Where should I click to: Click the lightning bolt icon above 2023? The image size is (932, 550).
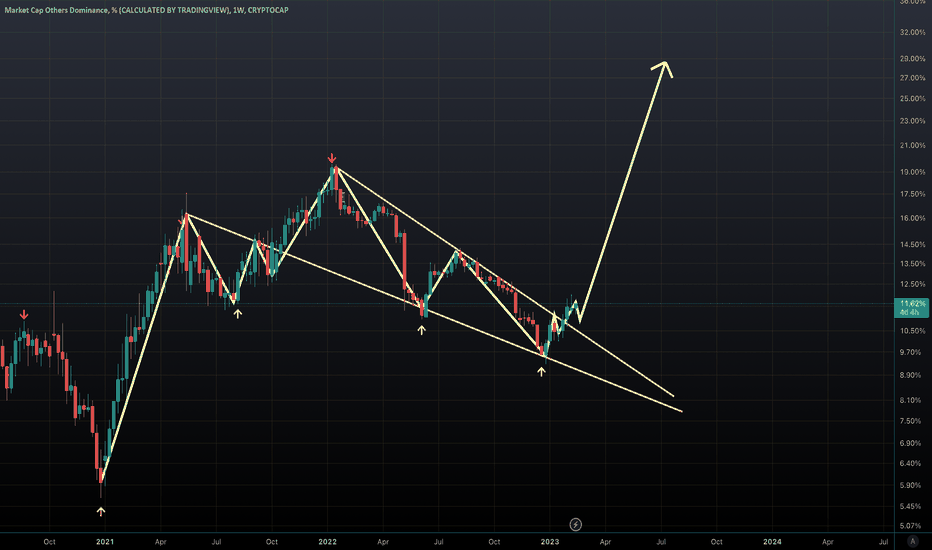(x=575, y=524)
